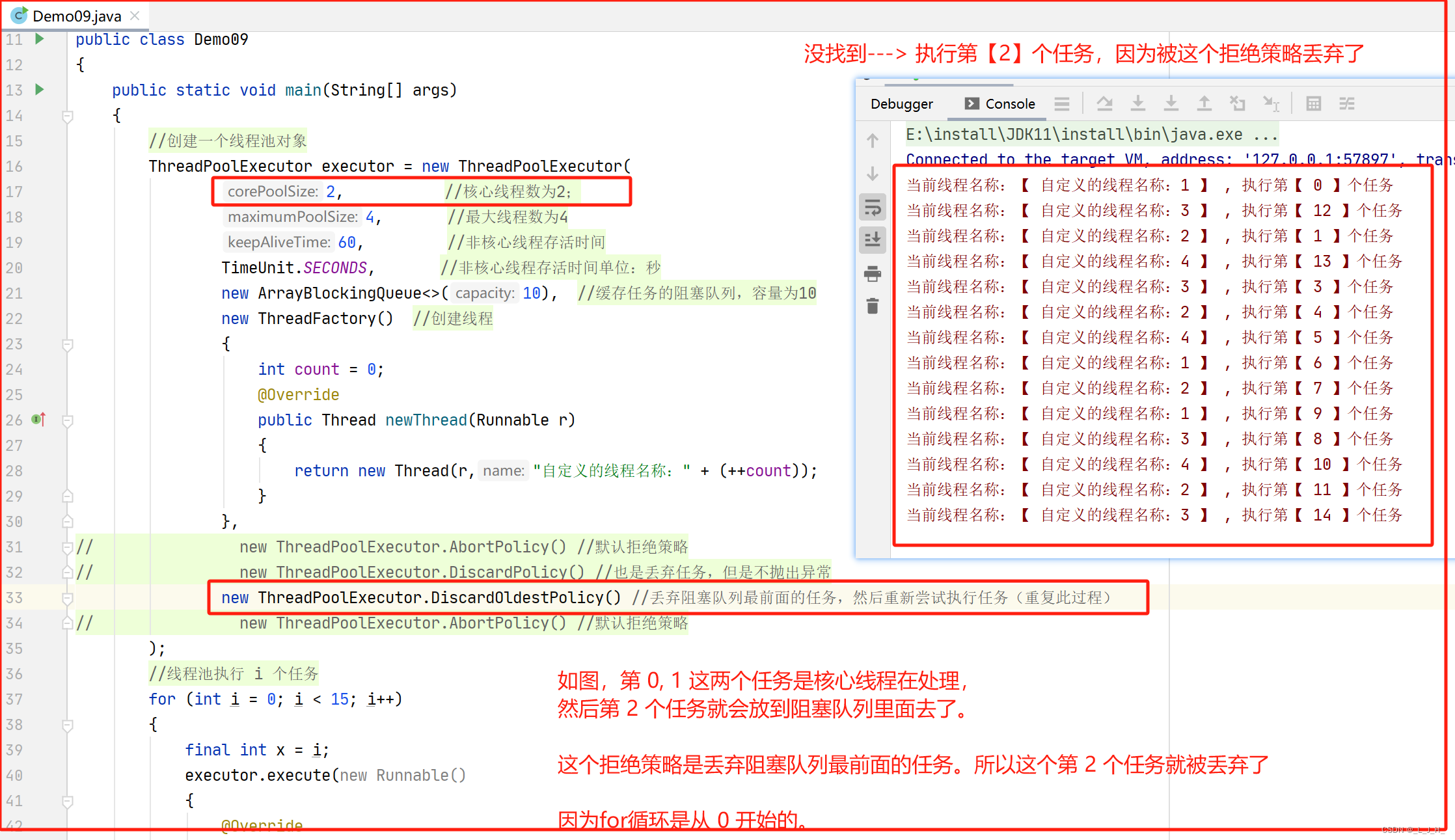The image size is (1455, 840).
Task: Click 'public class Demo09' declaration
Action: (161, 39)
